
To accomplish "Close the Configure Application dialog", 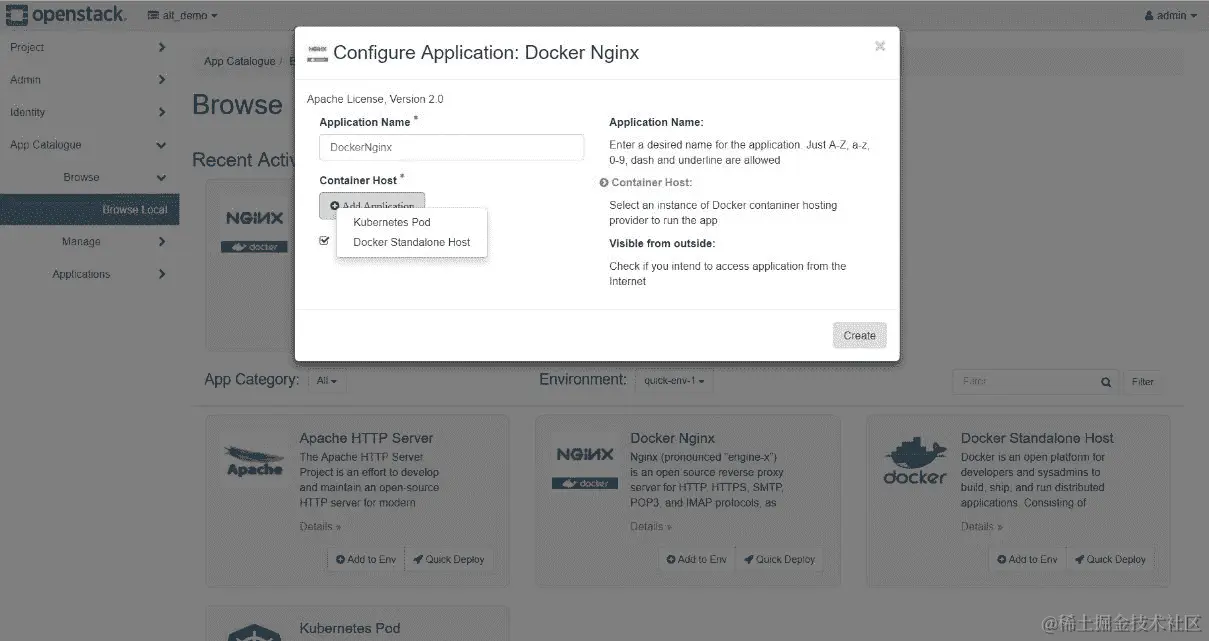I will click(880, 46).
